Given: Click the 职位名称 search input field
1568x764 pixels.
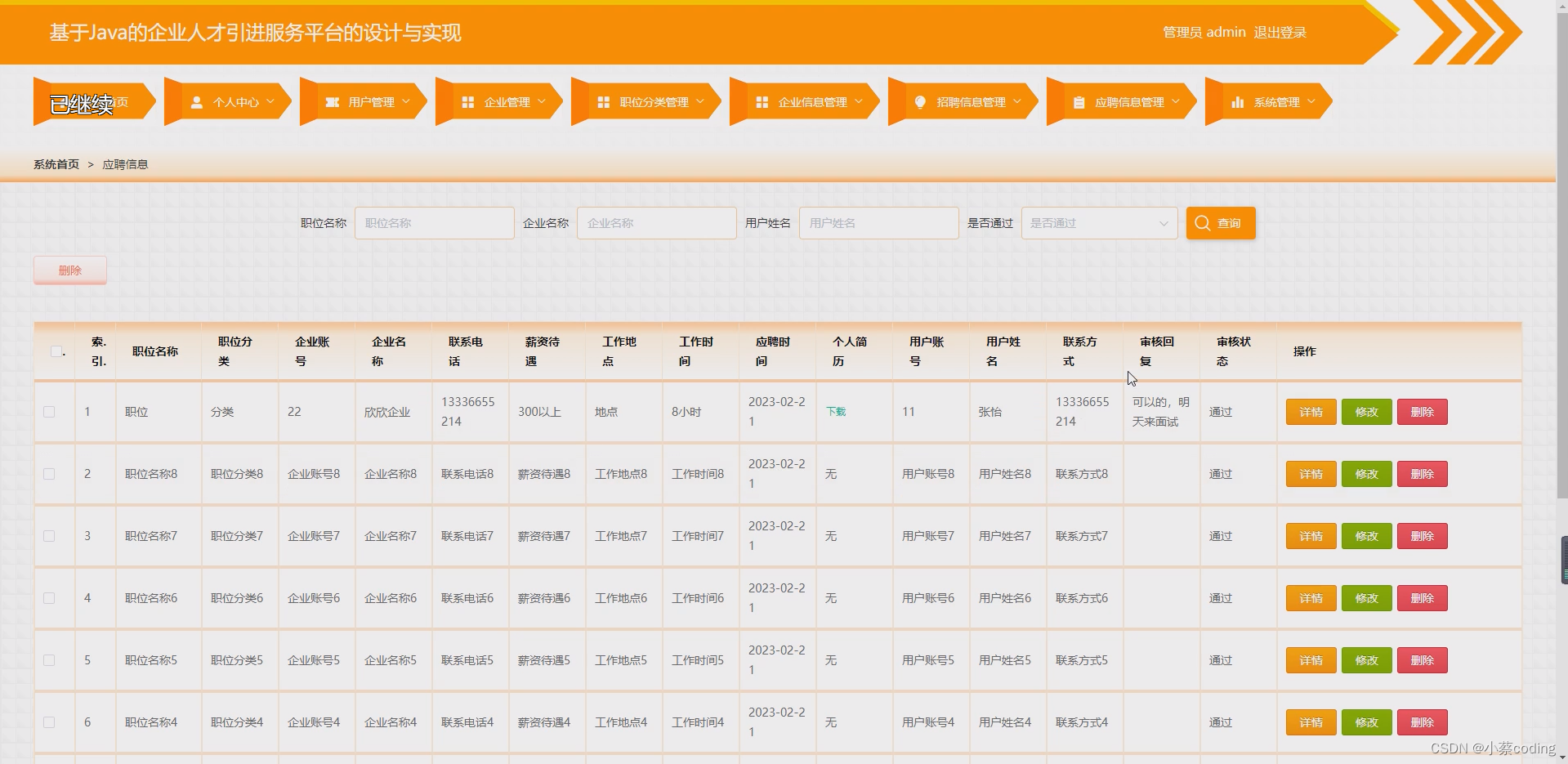Looking at the screenshot, I should (435, 223).
